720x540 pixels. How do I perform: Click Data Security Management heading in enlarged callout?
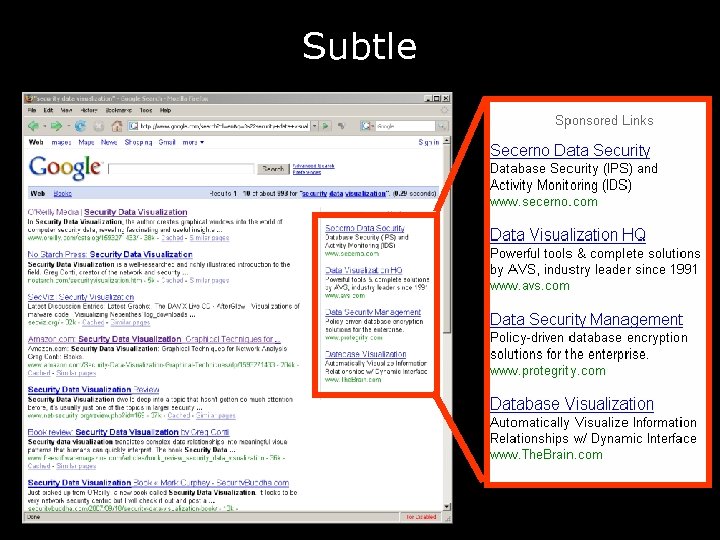tap(586, 319)
